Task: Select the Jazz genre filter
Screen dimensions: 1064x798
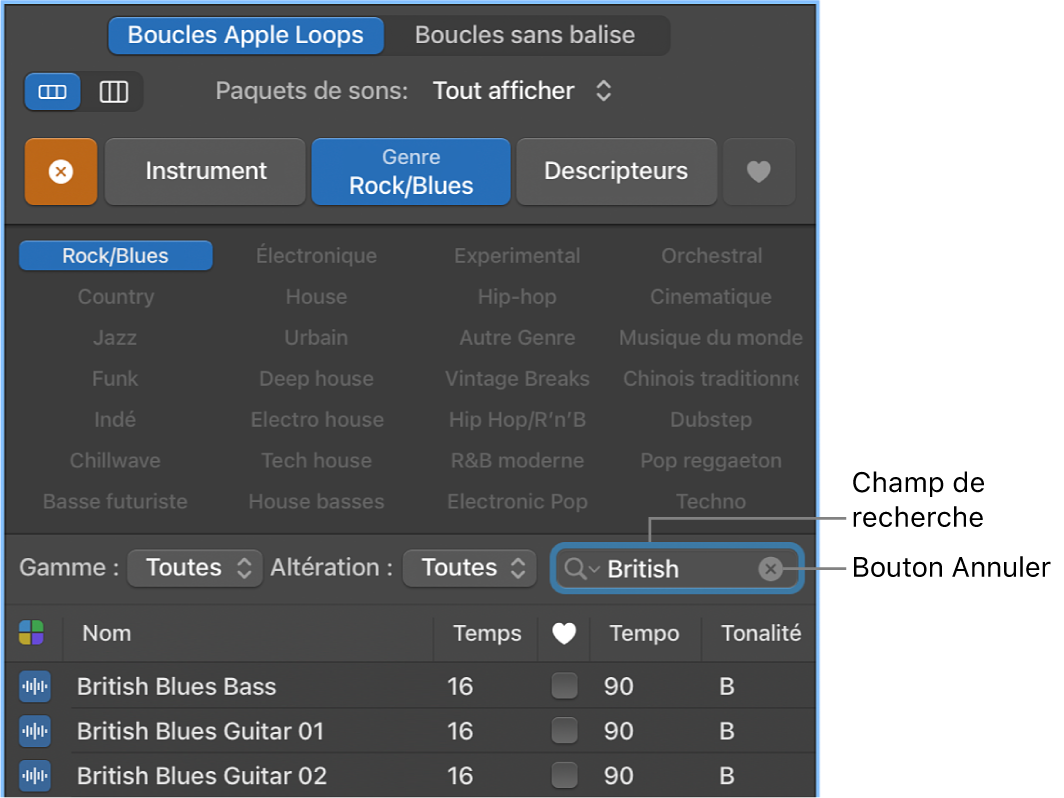Action: pos(114,338)
